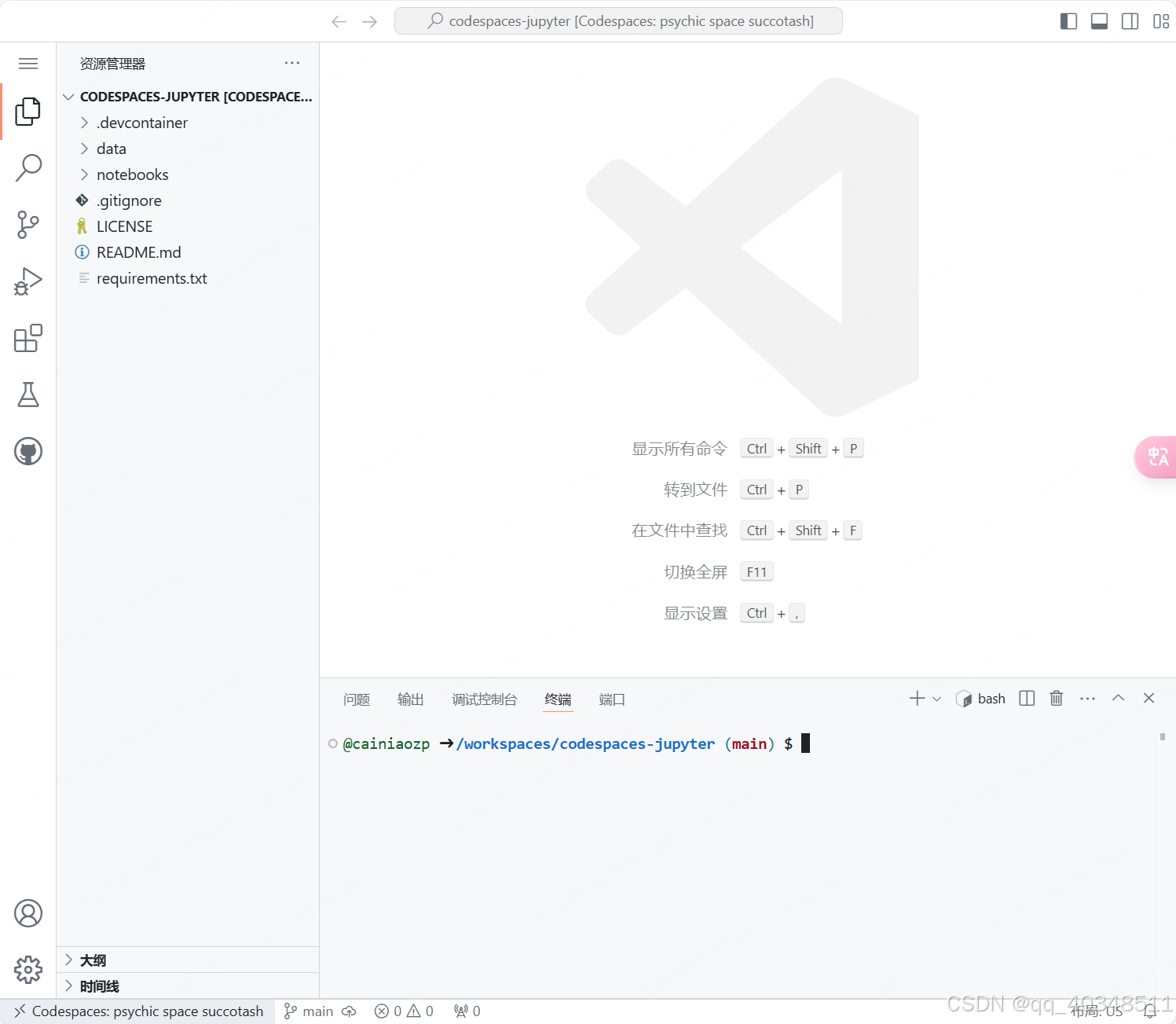Open terminal panel more actions ellipsis
The height and width of the screenshot is (1024, 1176).
(x=1087, y=699)
